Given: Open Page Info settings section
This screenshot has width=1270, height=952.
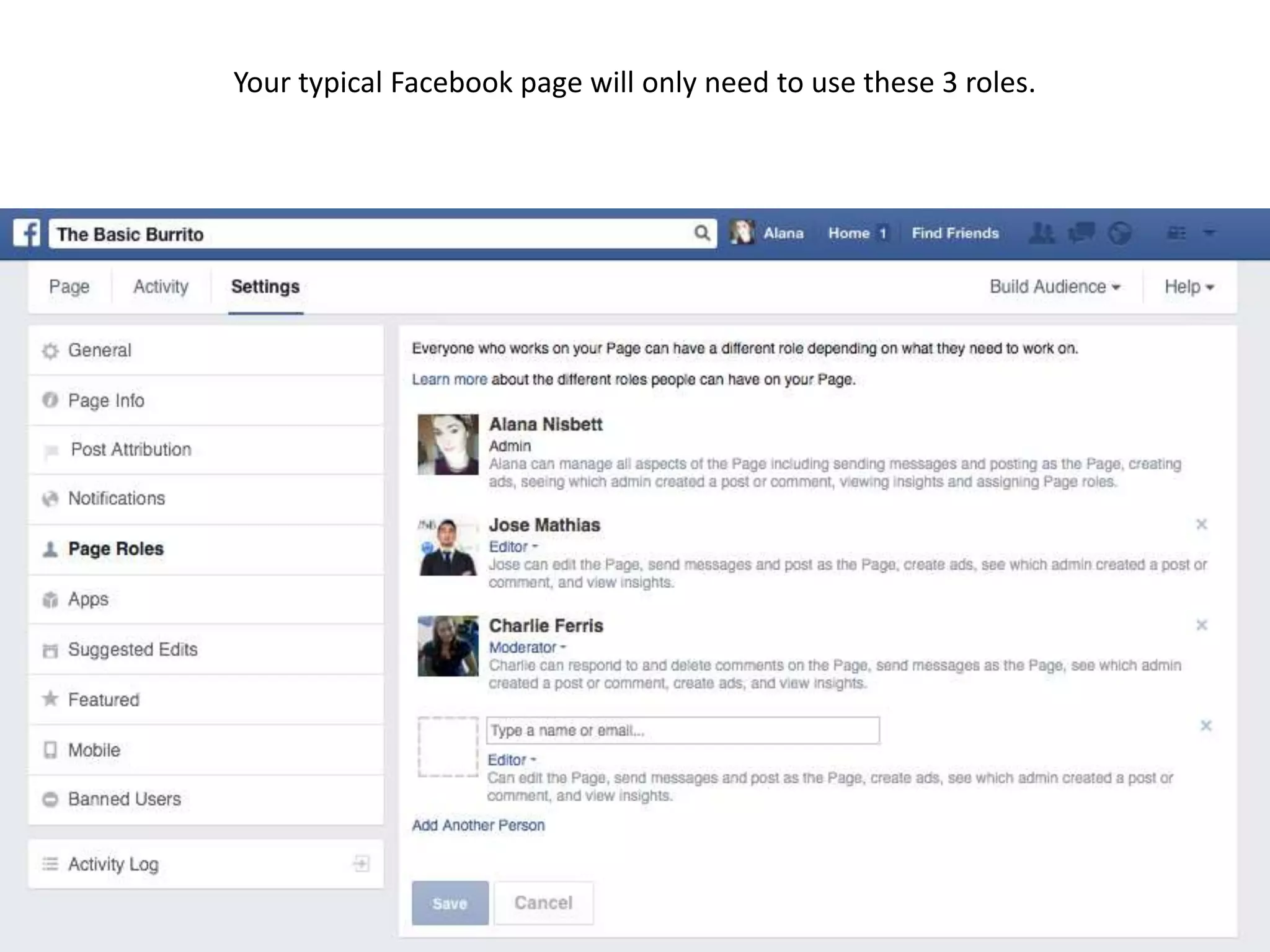Looking at the screenshot, I should click(206, 400).
